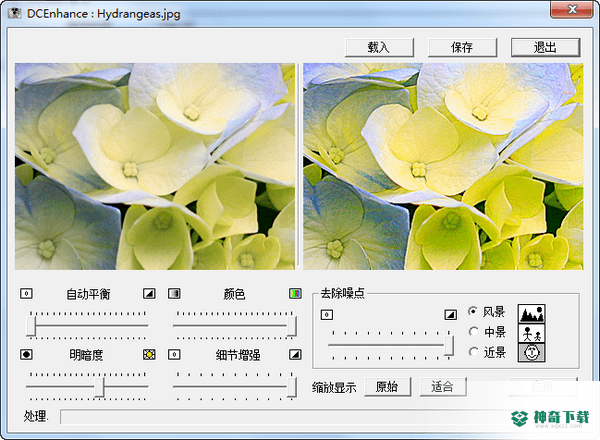Click the 明暗度 bright sun icon
The width and height of the screenshot is (600, 440).
point(149,355)
